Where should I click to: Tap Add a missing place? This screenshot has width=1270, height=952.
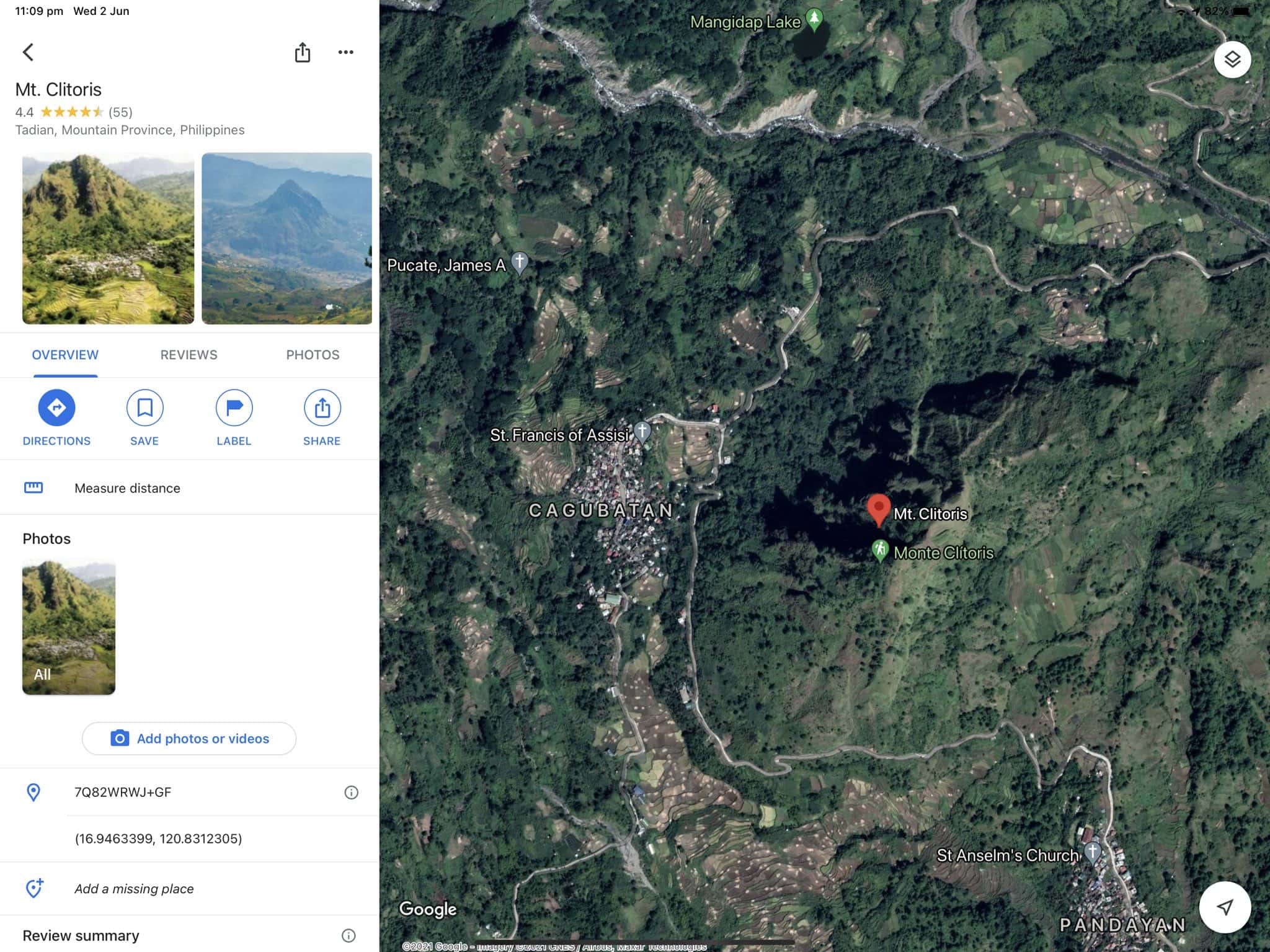(x=189, y=888)
